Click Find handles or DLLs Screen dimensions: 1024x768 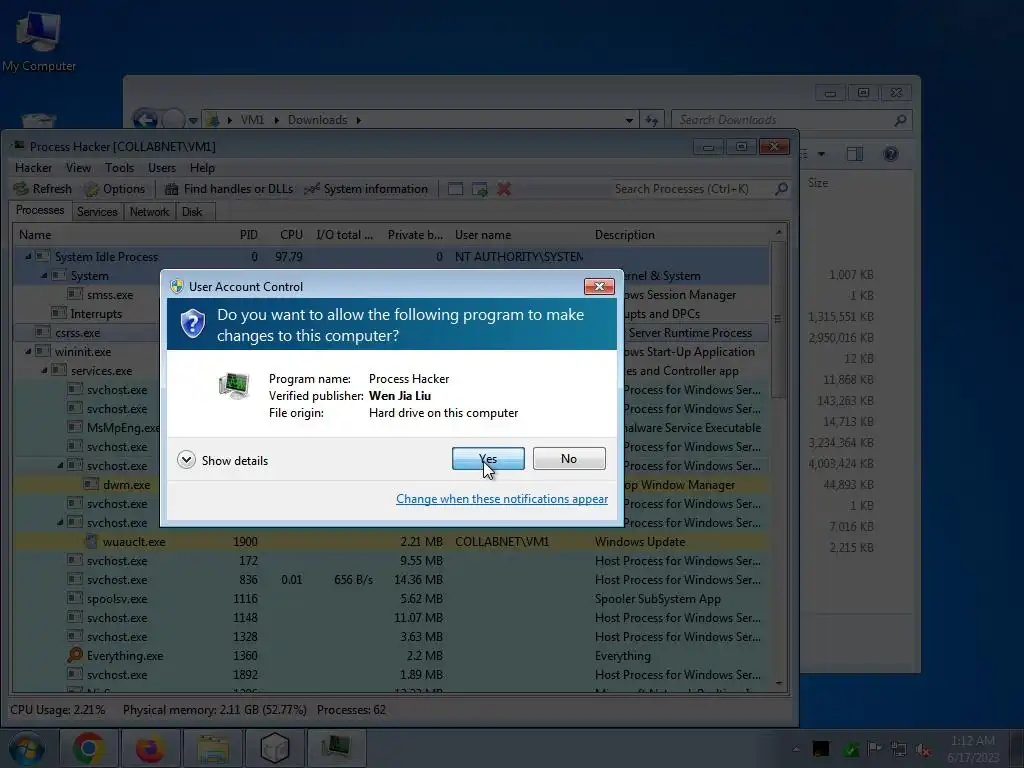pos(229,189)
